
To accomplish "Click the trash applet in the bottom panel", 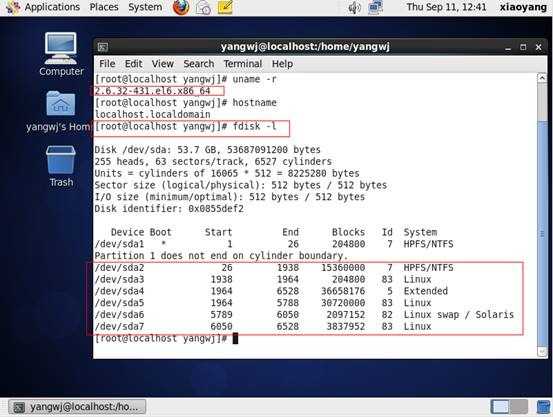I will pos(543,407).
